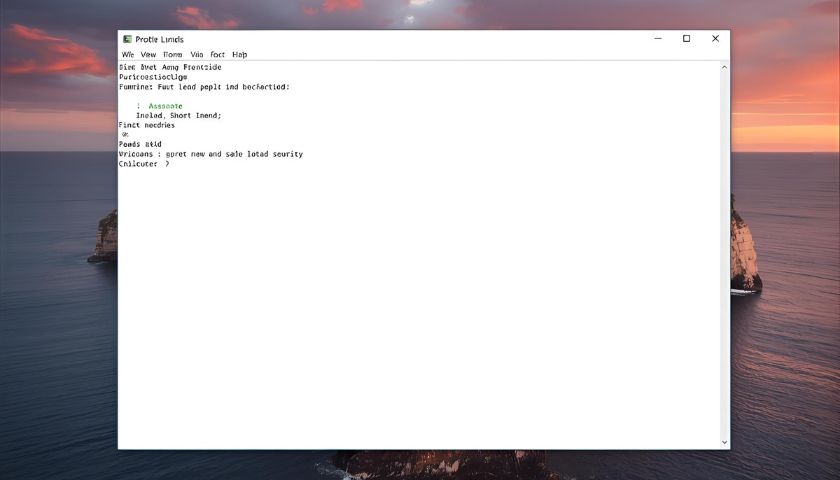Image resolution: width=840 pixels, height=480 pixels.
Task: Open the Wle menu
Action: (128, 55)
